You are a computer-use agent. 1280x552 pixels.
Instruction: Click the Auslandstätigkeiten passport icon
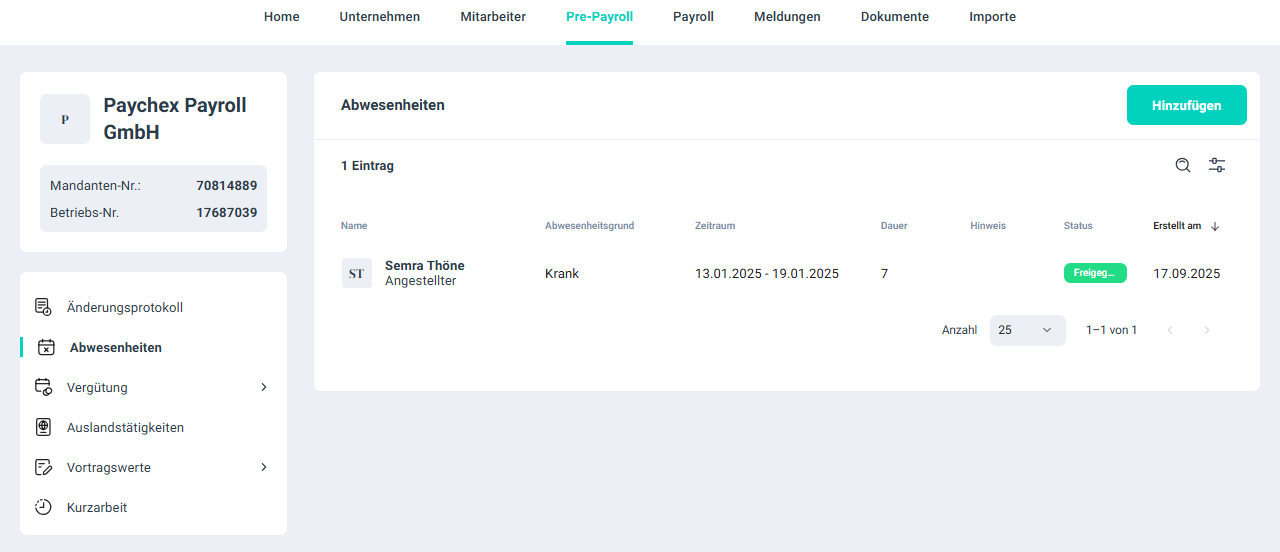pyautogui.click(x=43, y=427)
